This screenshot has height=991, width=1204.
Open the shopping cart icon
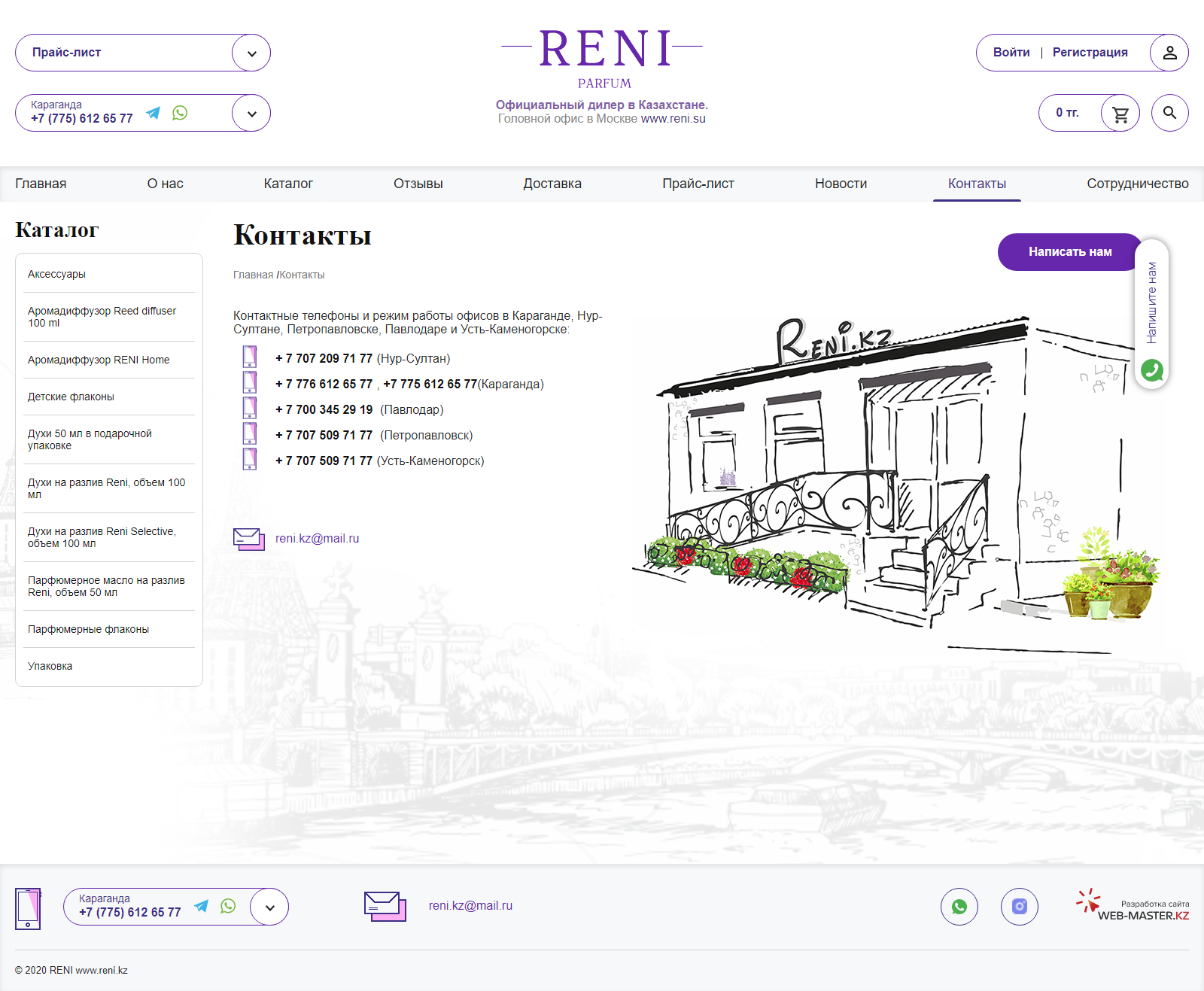1120,114
